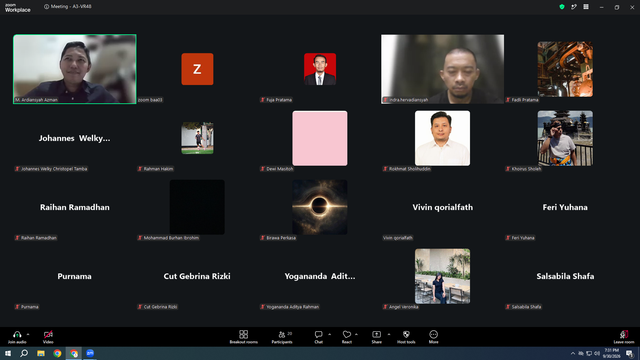Start screen Share
The image size is (640, 360).
click(376, 337)
